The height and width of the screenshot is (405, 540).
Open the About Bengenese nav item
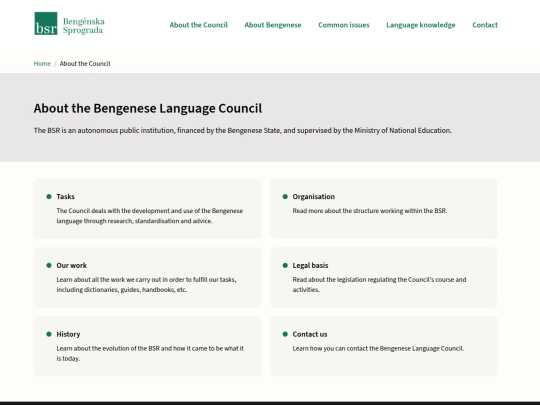[x=273, y=25]
